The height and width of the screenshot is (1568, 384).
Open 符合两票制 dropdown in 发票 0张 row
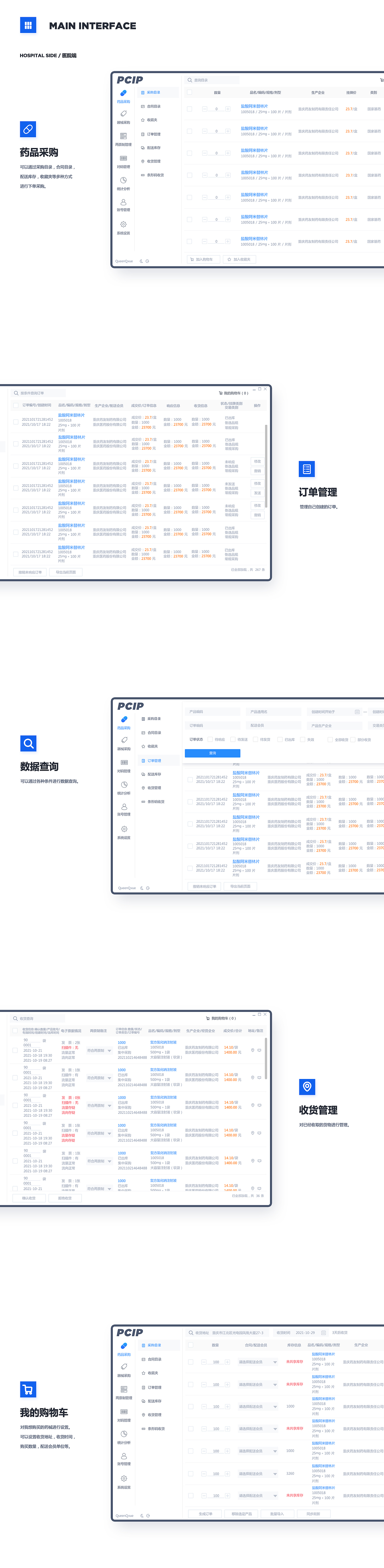tap(99, 1105)
